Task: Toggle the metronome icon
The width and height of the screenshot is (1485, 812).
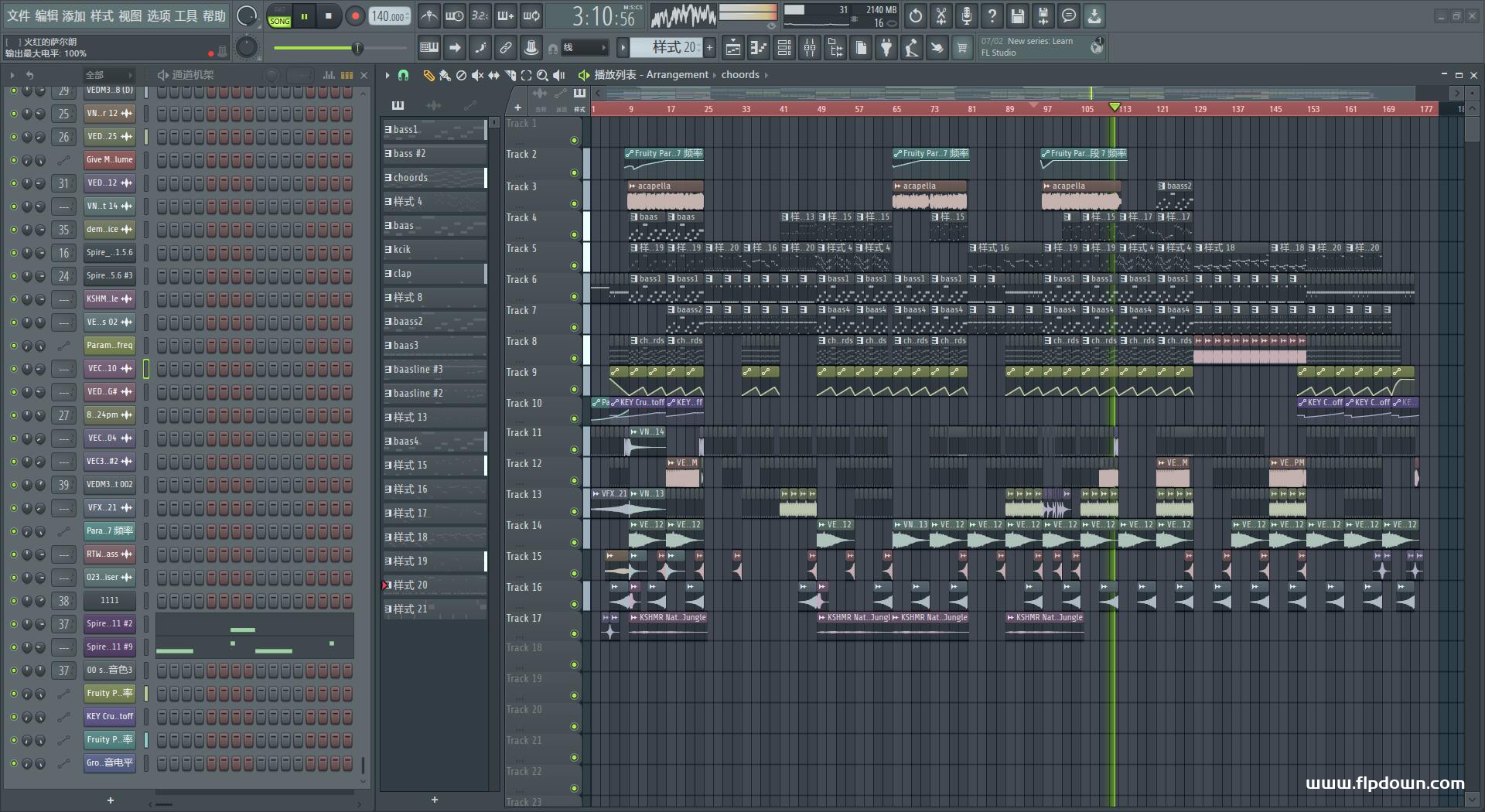Action: pyautogui.click(x=428, y=15)
